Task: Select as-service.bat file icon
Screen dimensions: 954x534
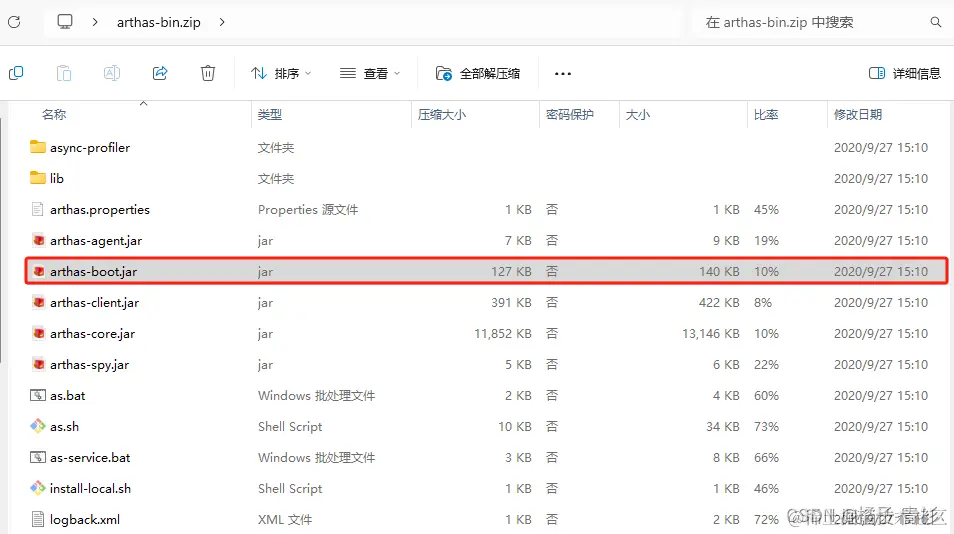Action: [x=38, y=457]
